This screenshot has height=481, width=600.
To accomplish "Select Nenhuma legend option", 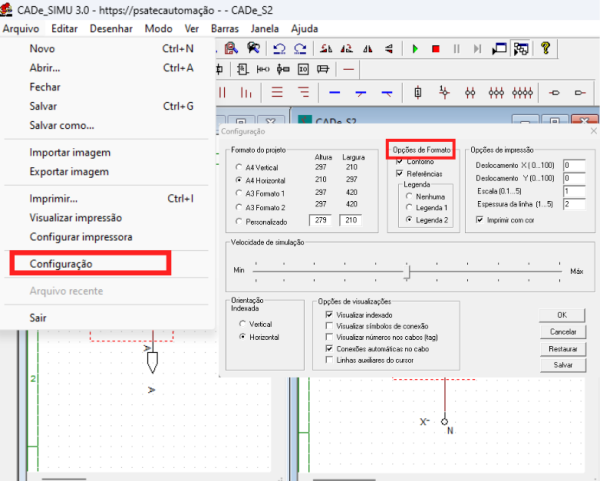I will [409, 196].
